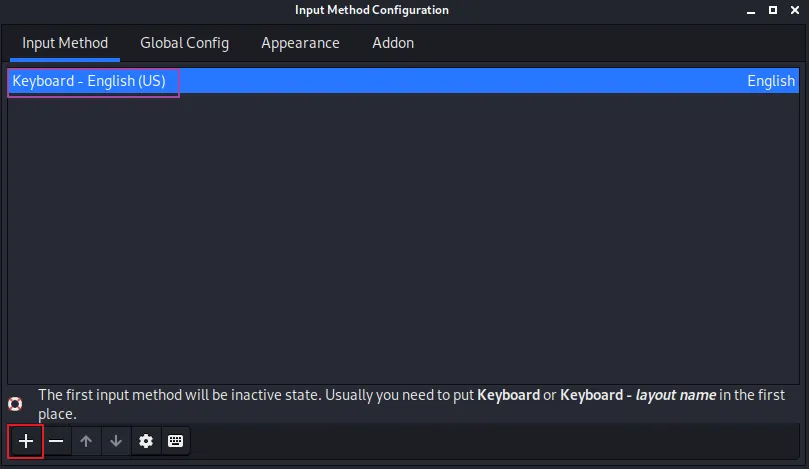Click the English language label in the highlighted row
Image resolution: width=809 pixels, height=469 pixels.
(771, 81)
